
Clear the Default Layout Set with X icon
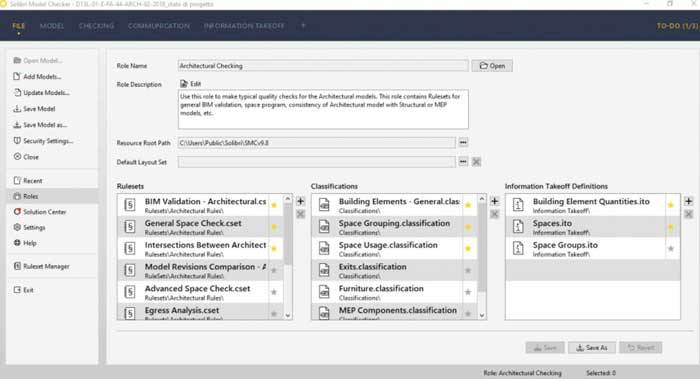coord(476,162)
